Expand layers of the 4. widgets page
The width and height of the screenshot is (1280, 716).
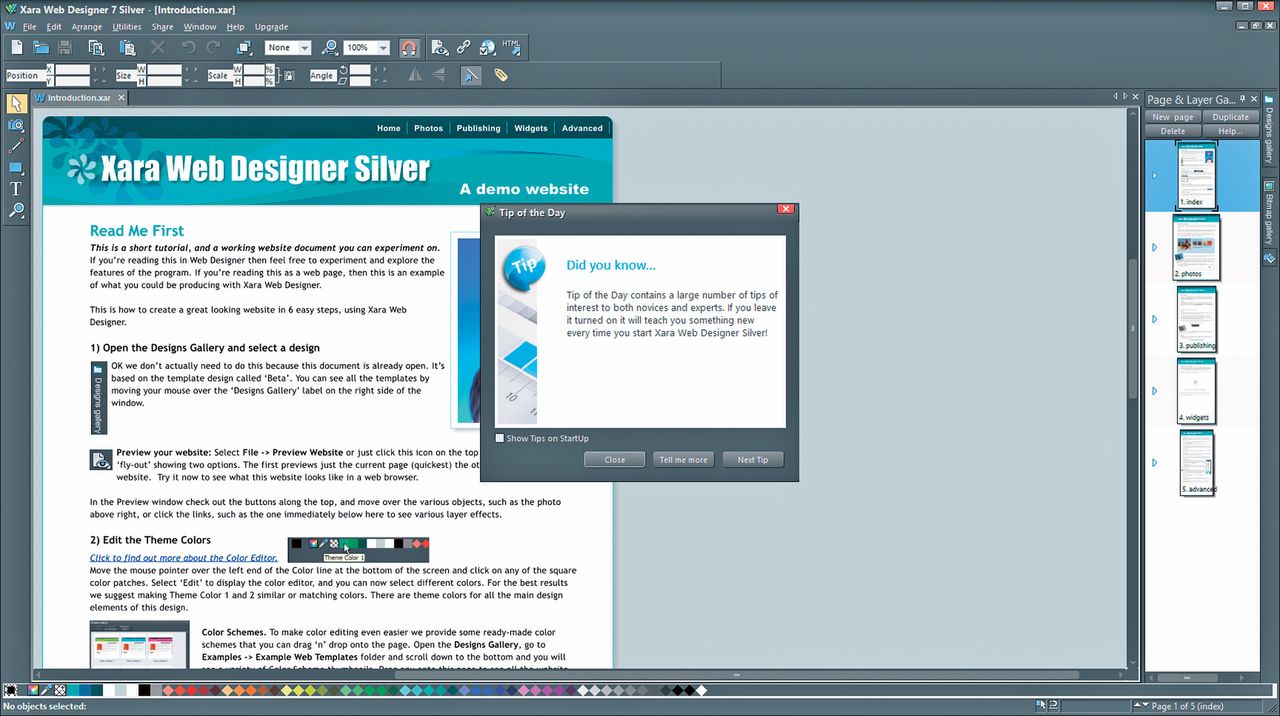1154,391
